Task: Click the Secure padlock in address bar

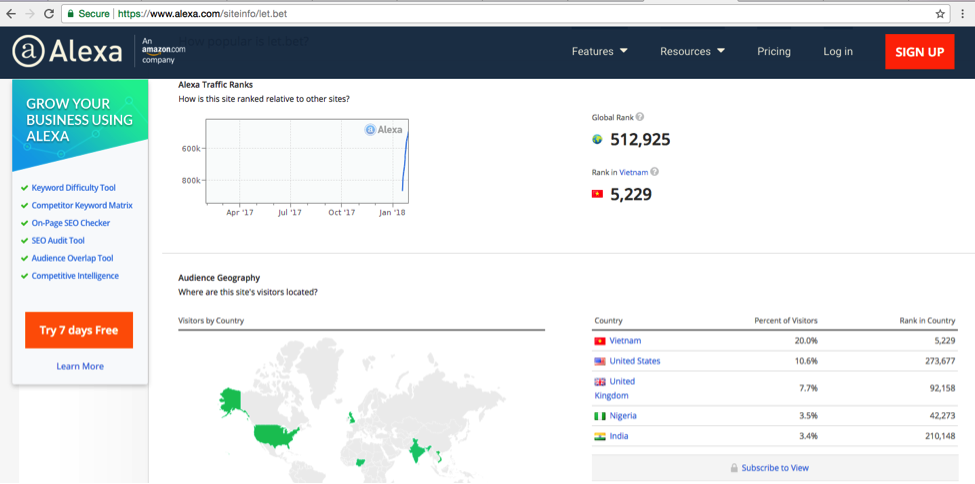Action: tap(70, 13)
